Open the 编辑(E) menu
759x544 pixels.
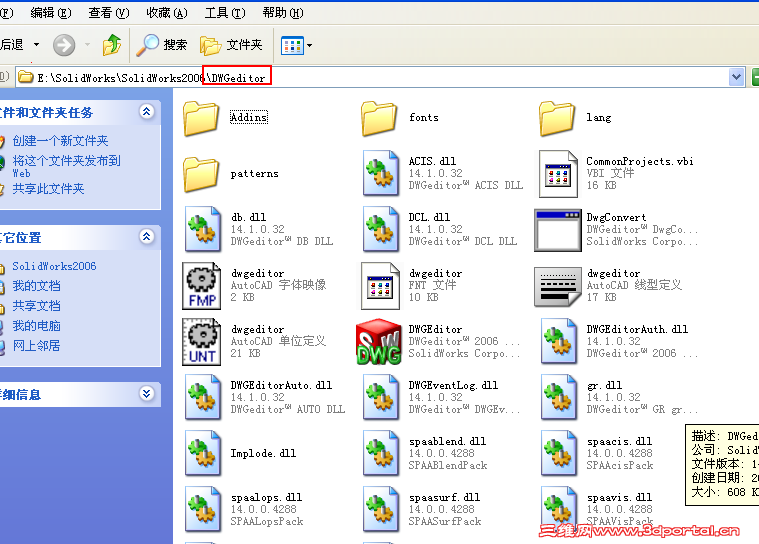click(x=51, y=13)
